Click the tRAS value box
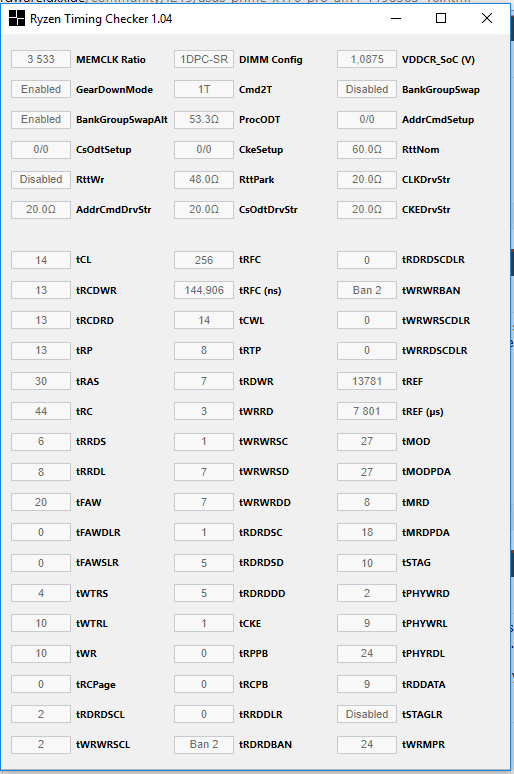 tap(41, 381)
